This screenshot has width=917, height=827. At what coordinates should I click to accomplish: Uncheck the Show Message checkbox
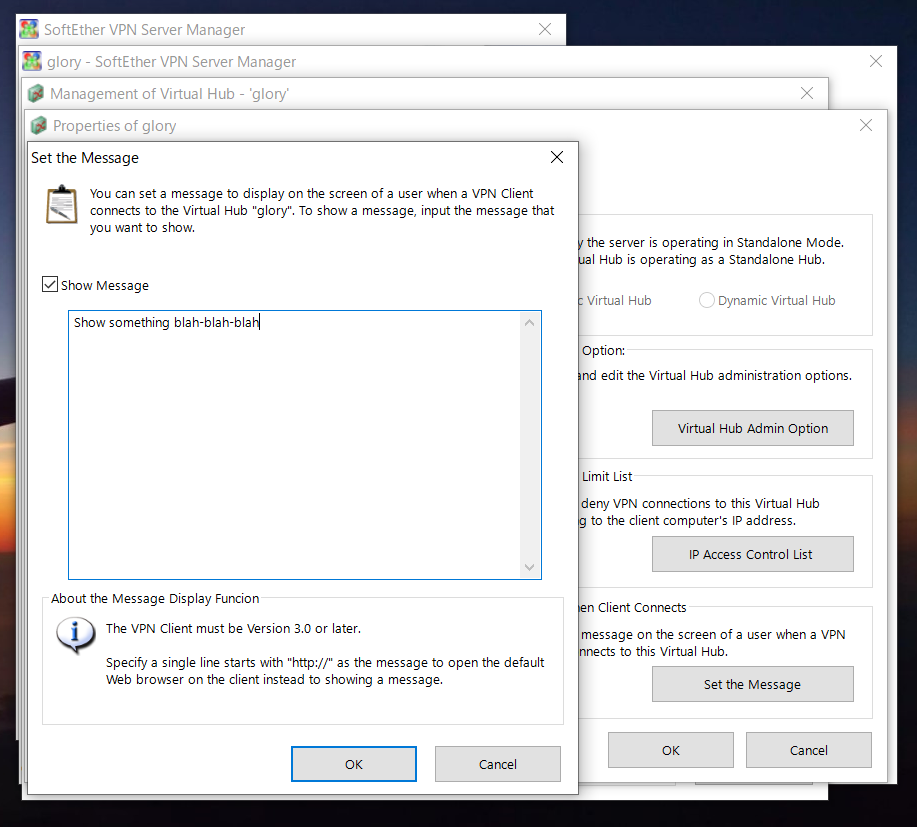tap(50, 285)
